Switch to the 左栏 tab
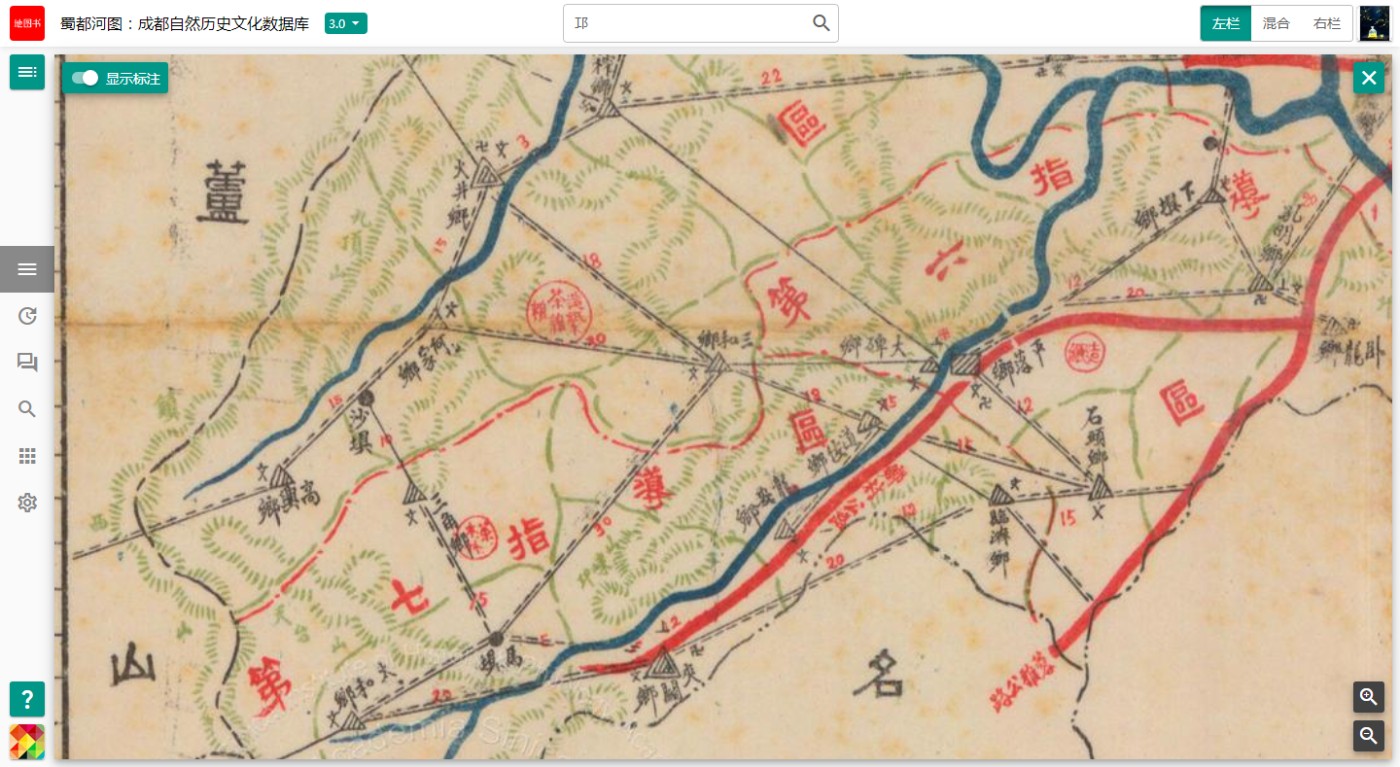The height and width of the screenshot is (767, 1400). point(1226,23)
